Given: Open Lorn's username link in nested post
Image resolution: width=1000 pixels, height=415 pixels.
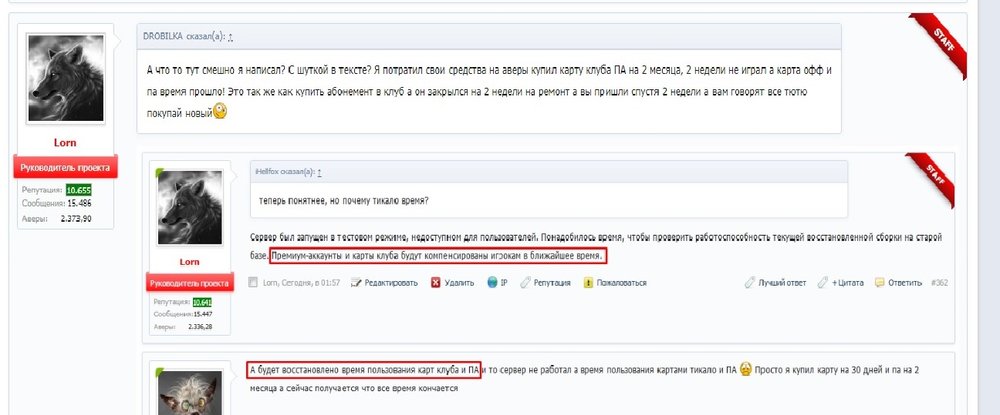Looking at the screenshot, I should click(x=190, y=261).
